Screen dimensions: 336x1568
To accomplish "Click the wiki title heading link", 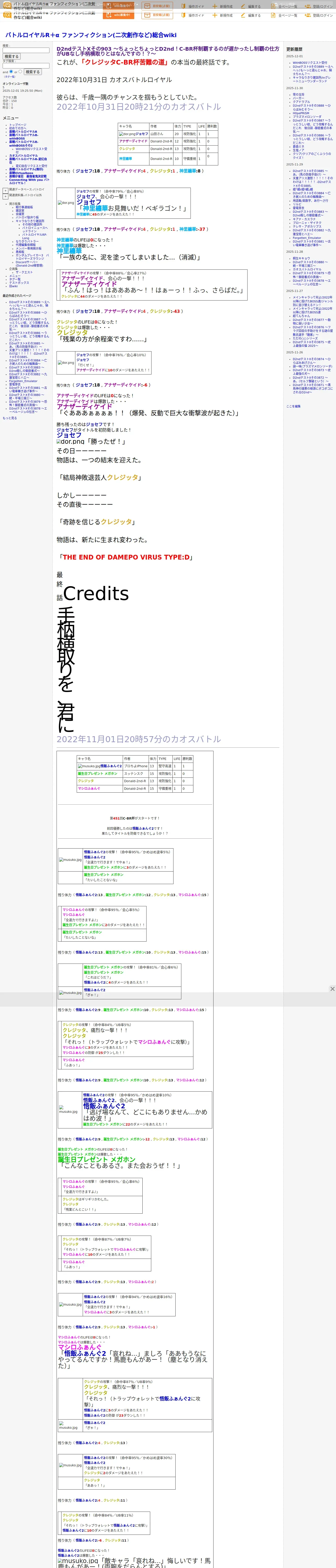I will pos(90,35).
